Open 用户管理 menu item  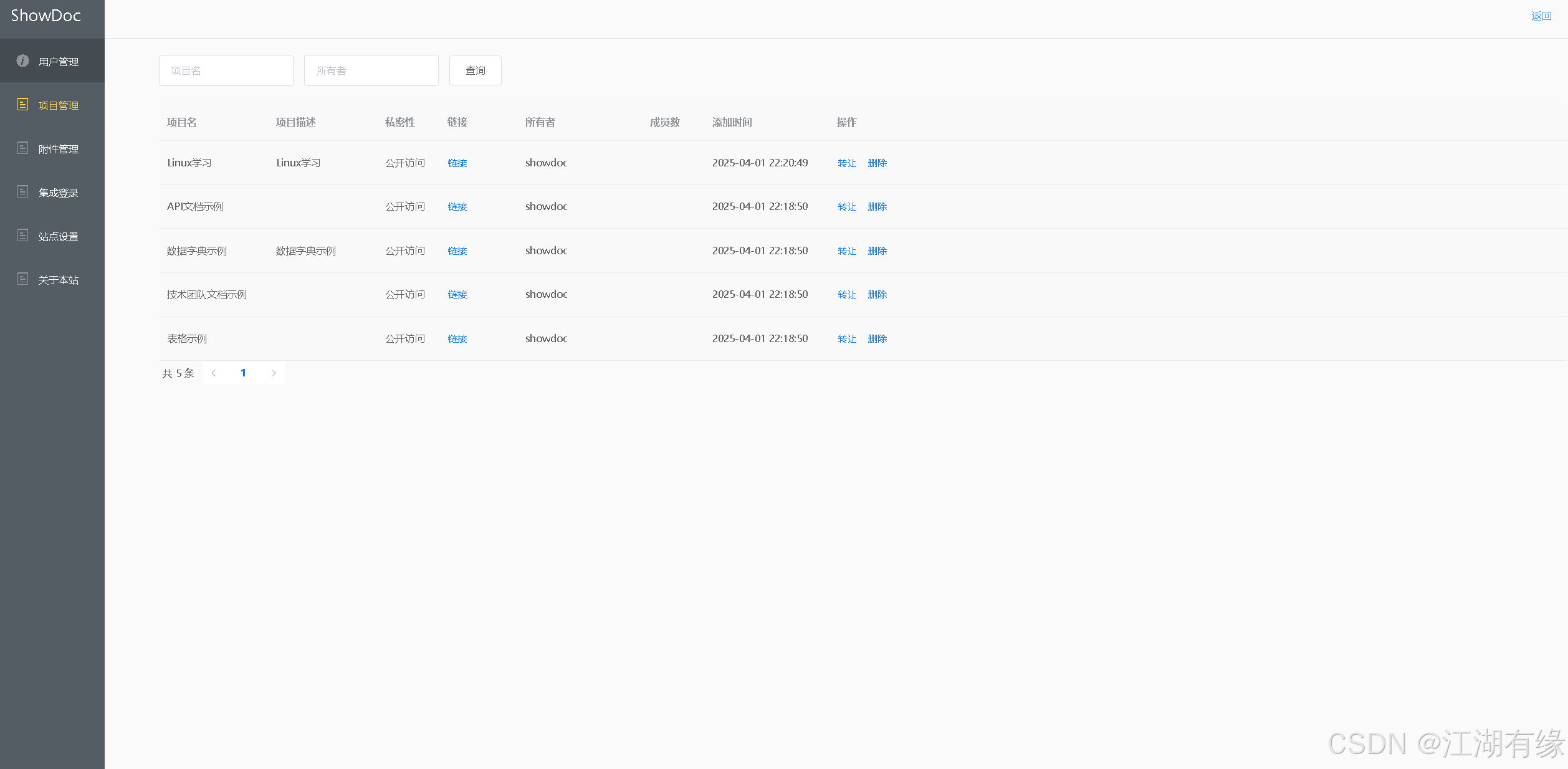(x=58, y=62)
